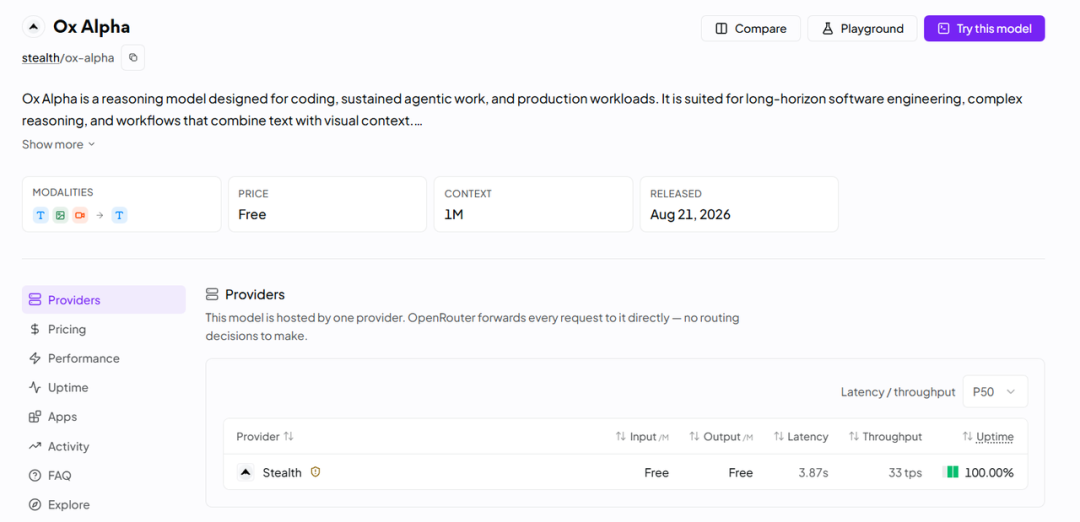
Task: Follow the stealth author link
Action: [41, 58]
